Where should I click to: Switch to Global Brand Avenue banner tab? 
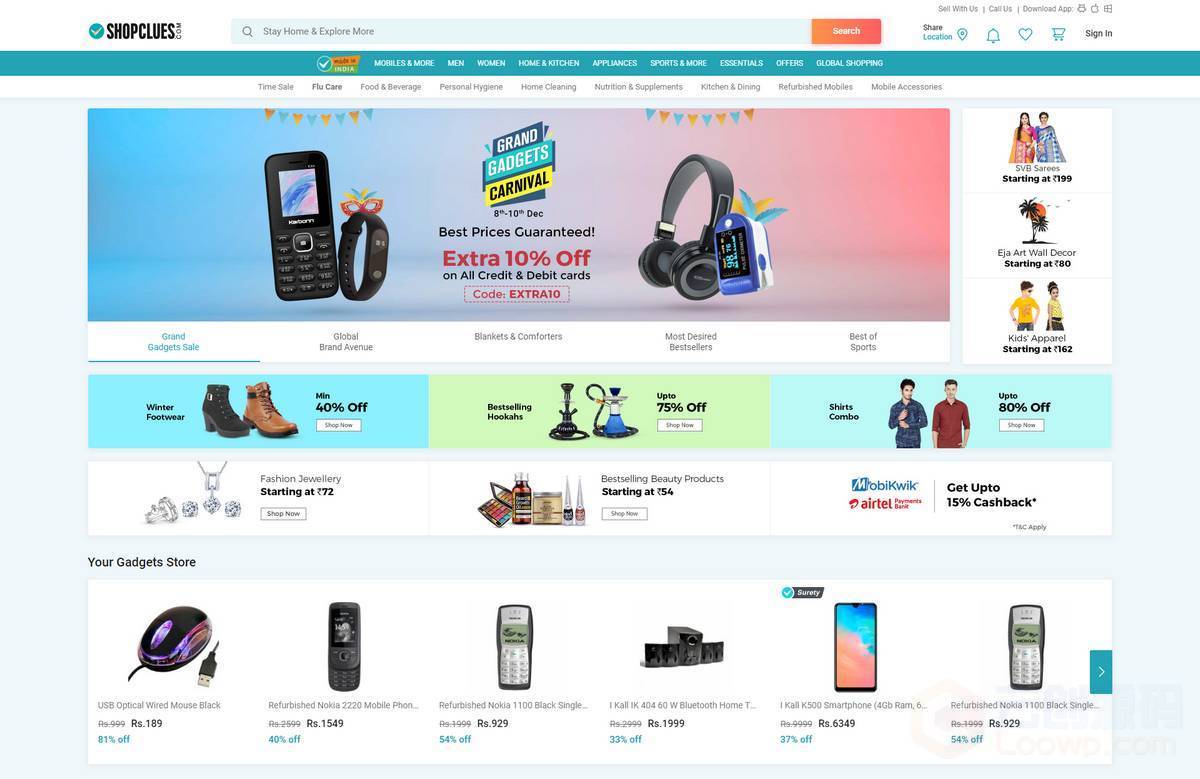(x=346, y=342)
